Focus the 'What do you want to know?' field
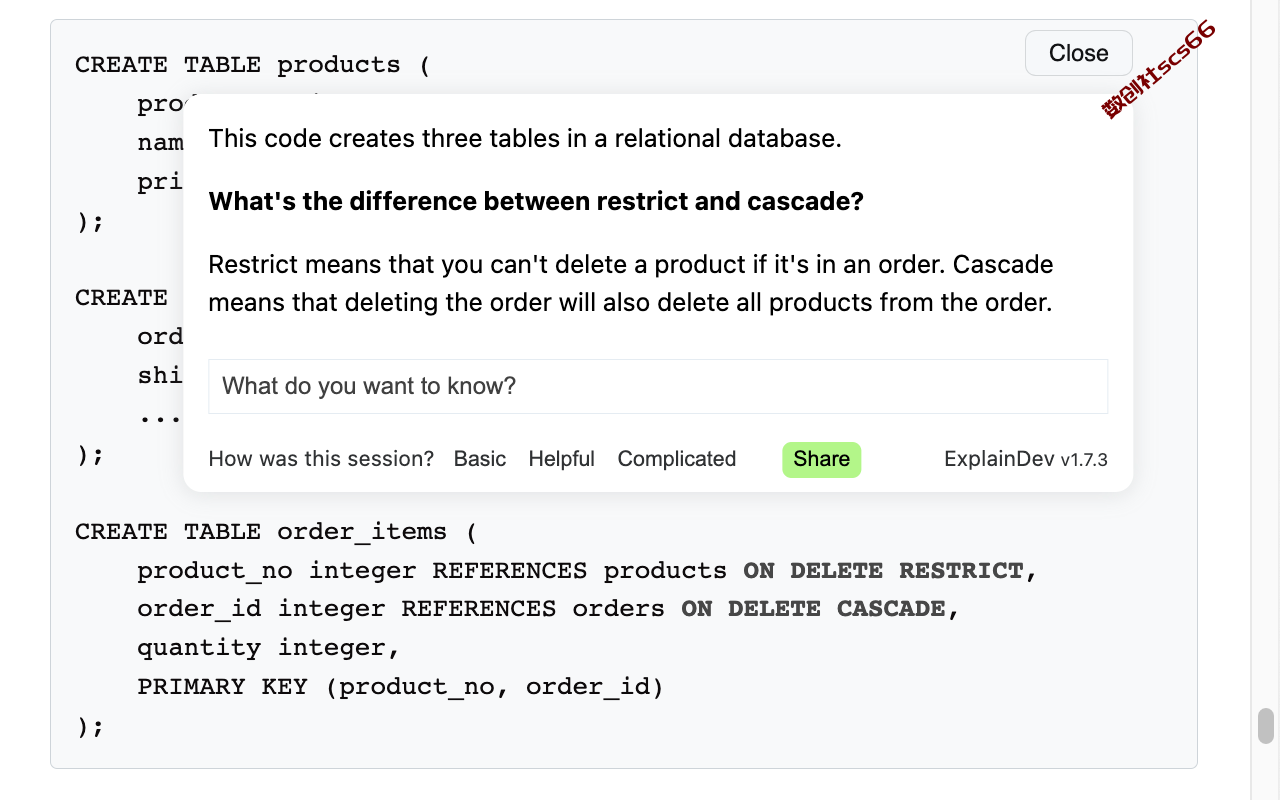Image resolution: width=1280 pixels, height=800 pixels. coord(658,386)
